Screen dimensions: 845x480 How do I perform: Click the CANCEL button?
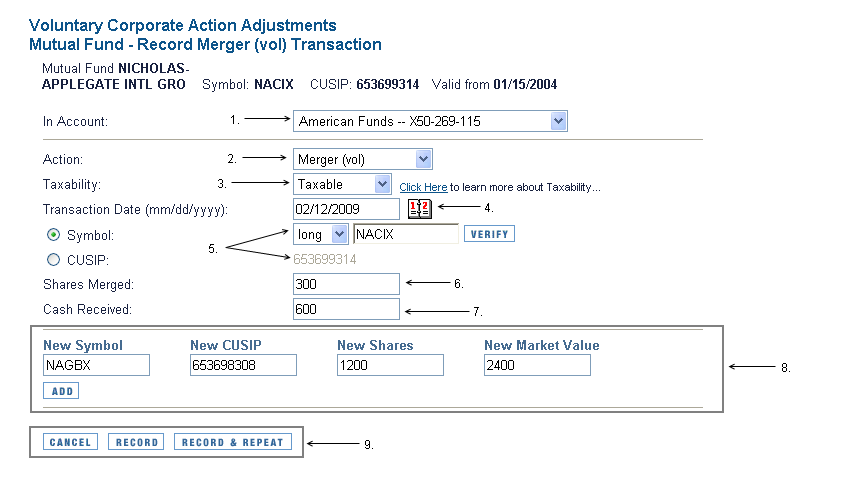coord(70,442)
